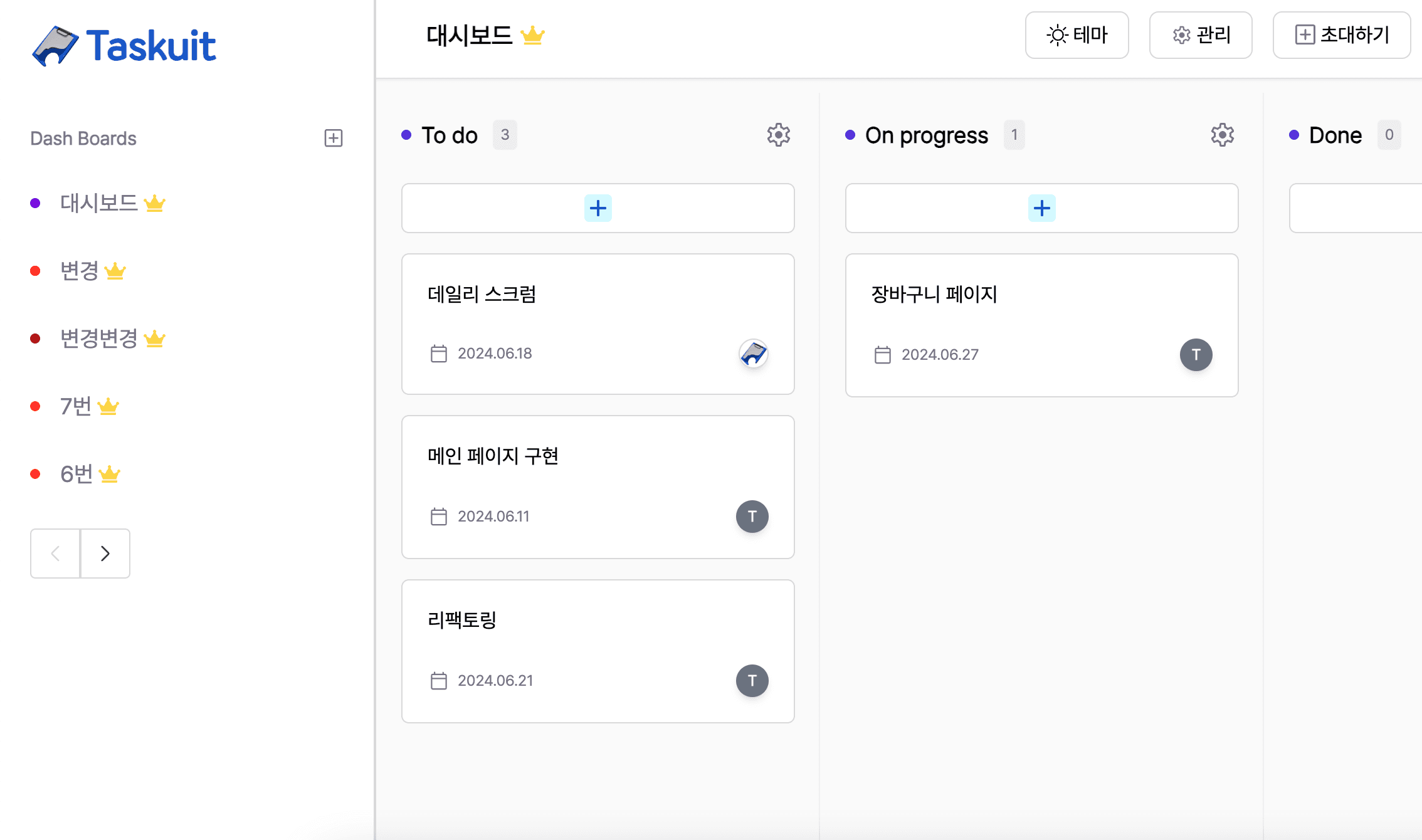The width and height of the screenshot is (1422, 840).
Task: Click the next page chevron in sidebar
Action: [105, 554]
